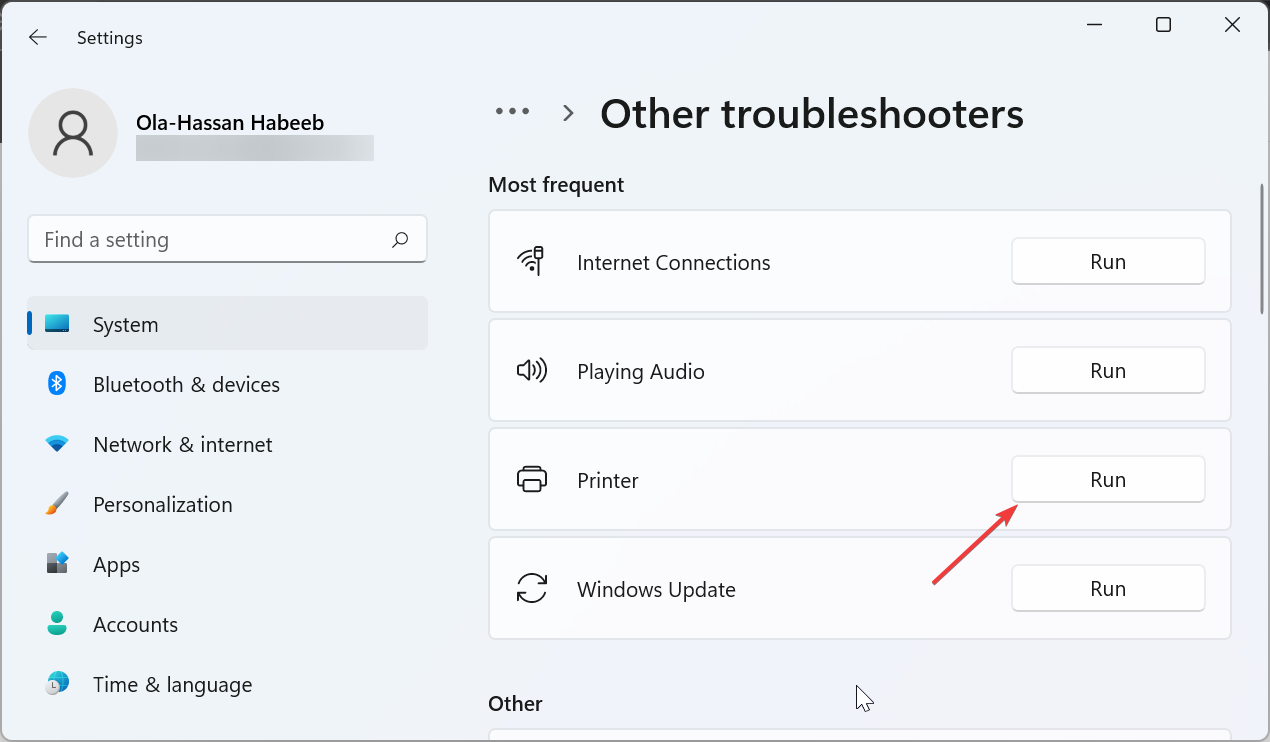Viewport: 1270px width, 742px height.
Task: Close the Settings window
Action: tap(1232, 25)
